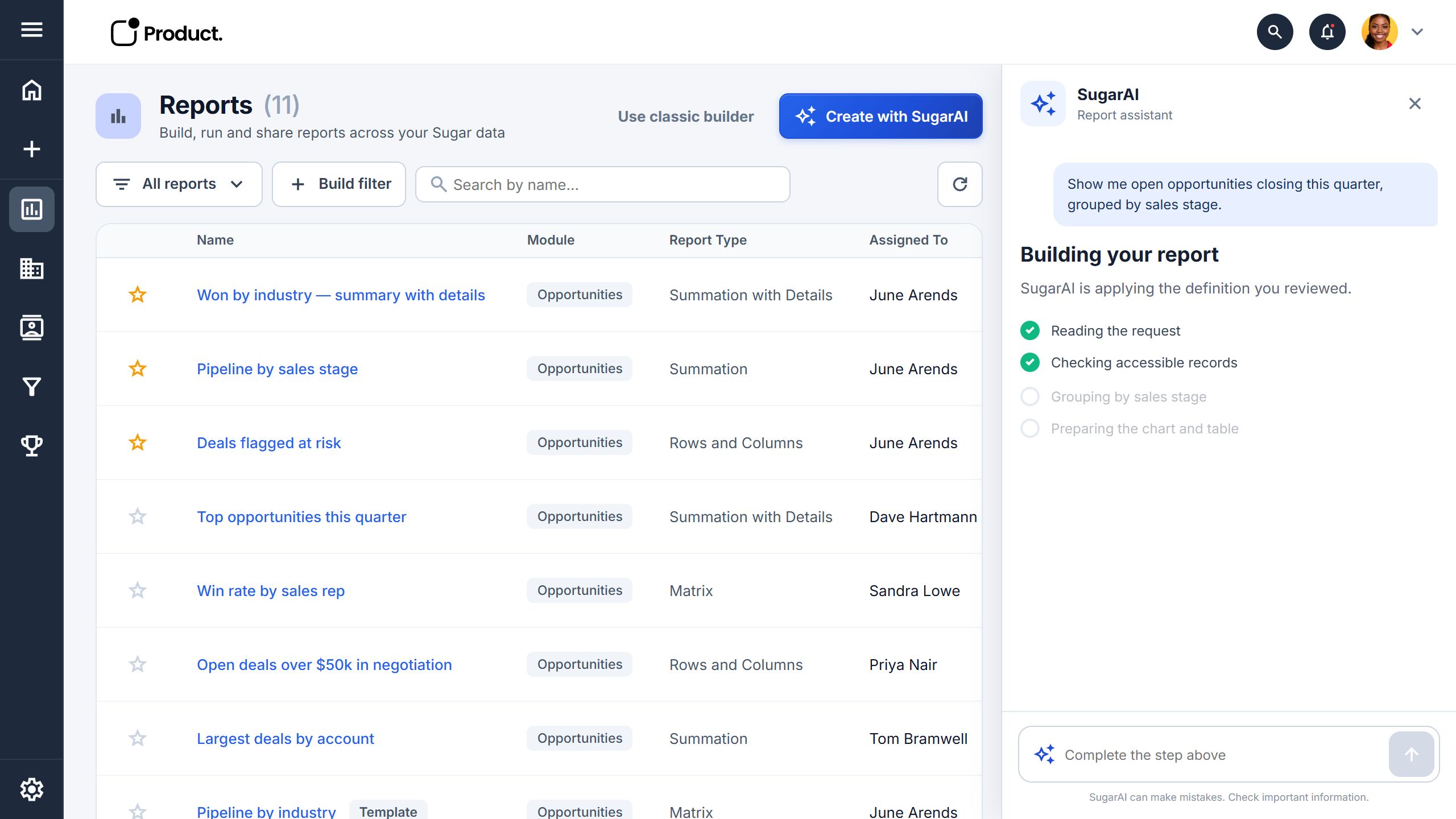Open the Reports chart icon in sidebar

pos(32,209)
